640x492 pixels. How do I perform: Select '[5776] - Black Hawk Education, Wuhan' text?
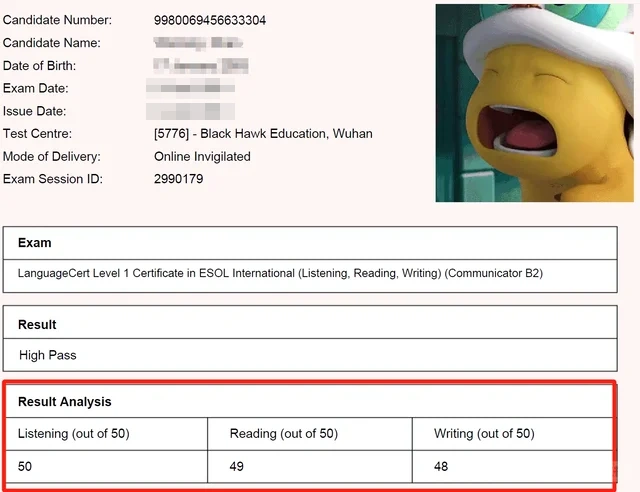click(x=263, y=134)
